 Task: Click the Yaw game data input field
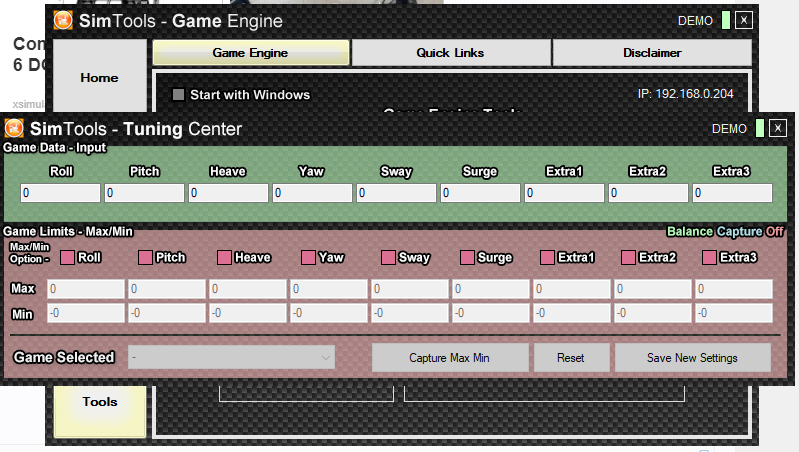[x=312, y=193]
